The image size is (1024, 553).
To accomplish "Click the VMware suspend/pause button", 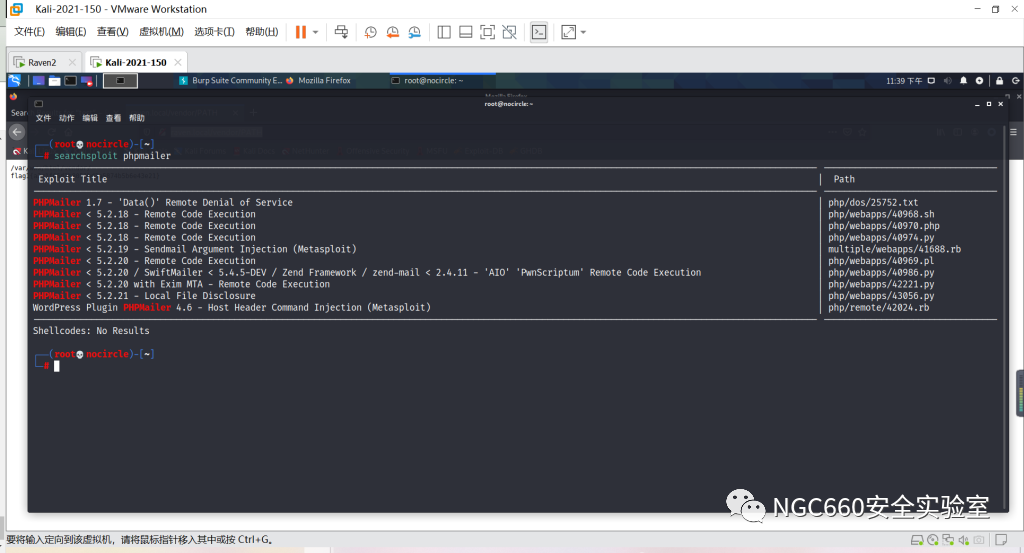I will pyautogui.click(x=300, y=32).
